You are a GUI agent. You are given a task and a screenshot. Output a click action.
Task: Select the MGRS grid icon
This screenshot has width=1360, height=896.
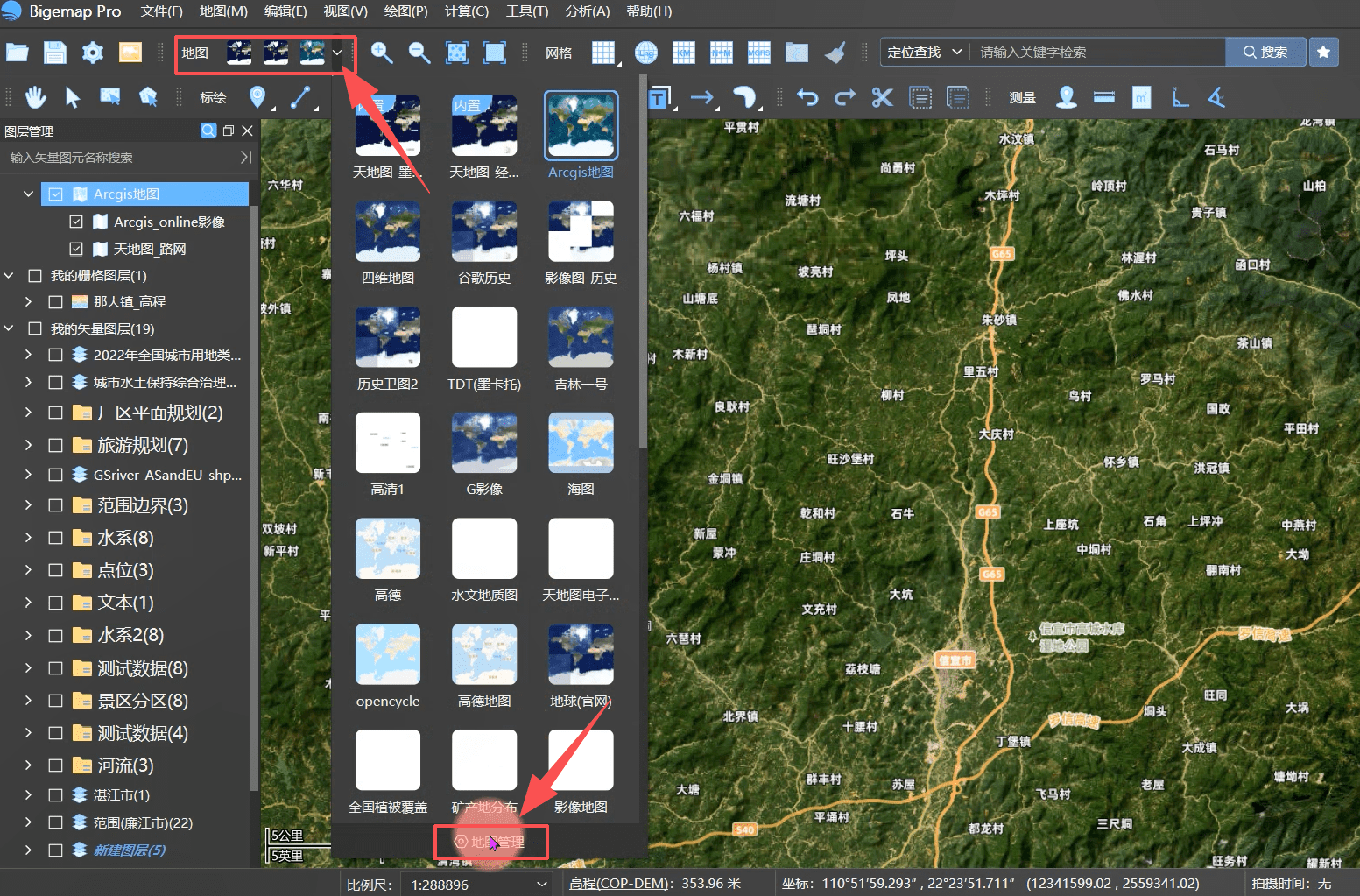pos(759,53)
